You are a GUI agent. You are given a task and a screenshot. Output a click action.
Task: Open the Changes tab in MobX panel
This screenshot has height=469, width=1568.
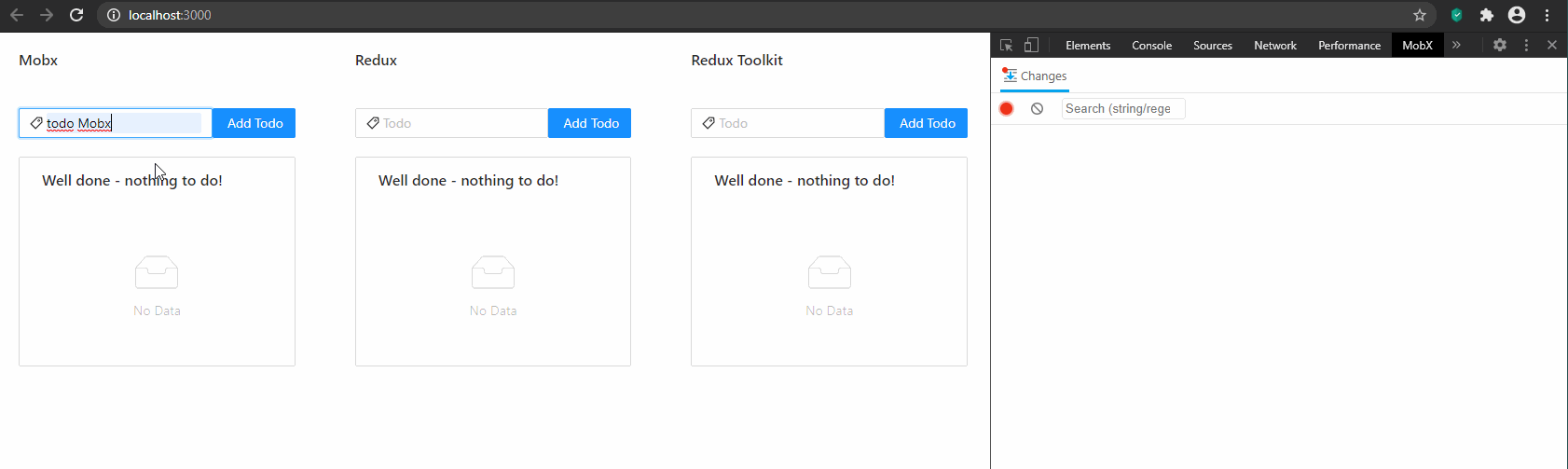1035,76
